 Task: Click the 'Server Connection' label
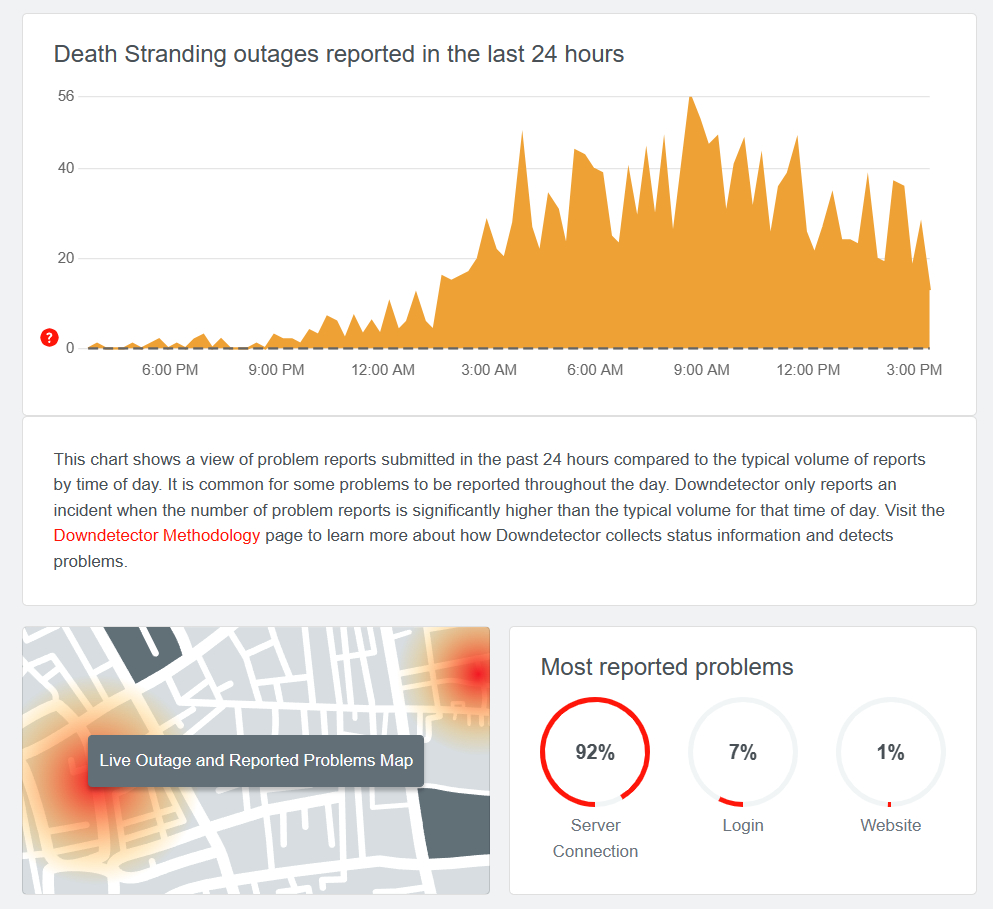point(595,838)
